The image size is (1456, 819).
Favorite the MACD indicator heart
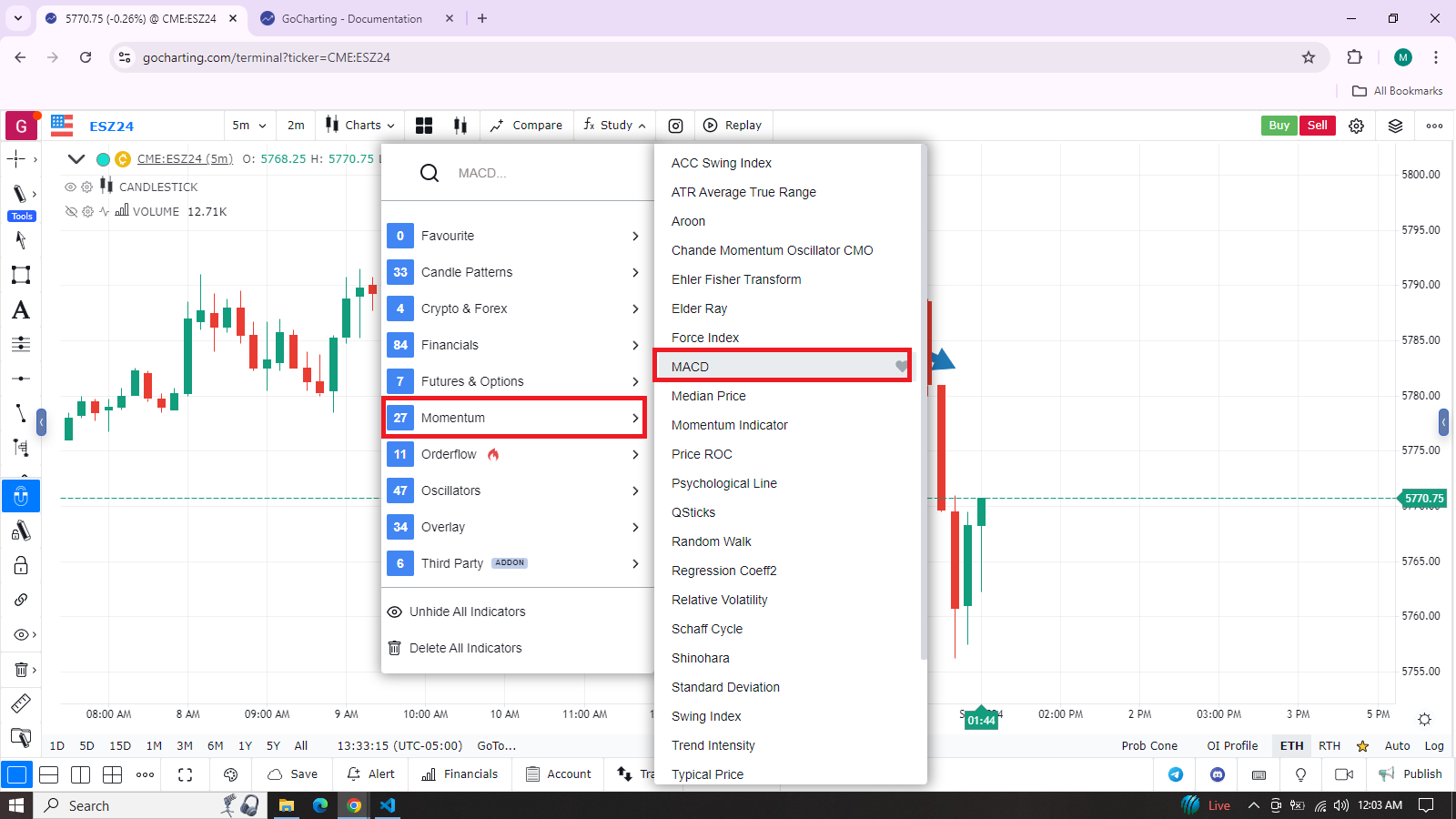point(901,367)
